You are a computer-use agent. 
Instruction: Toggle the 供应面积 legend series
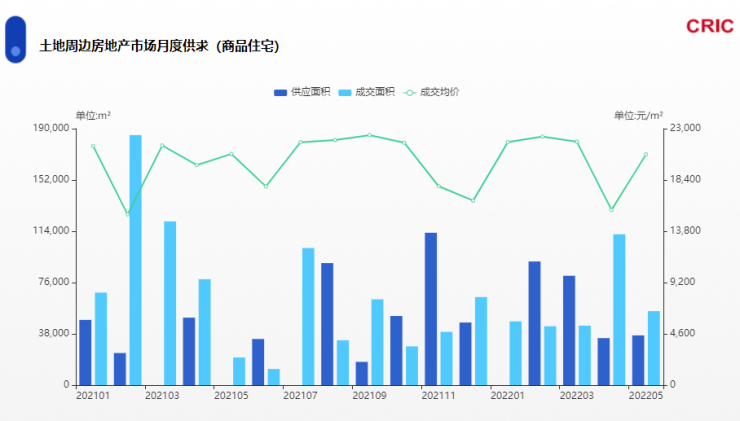point(302,92)
